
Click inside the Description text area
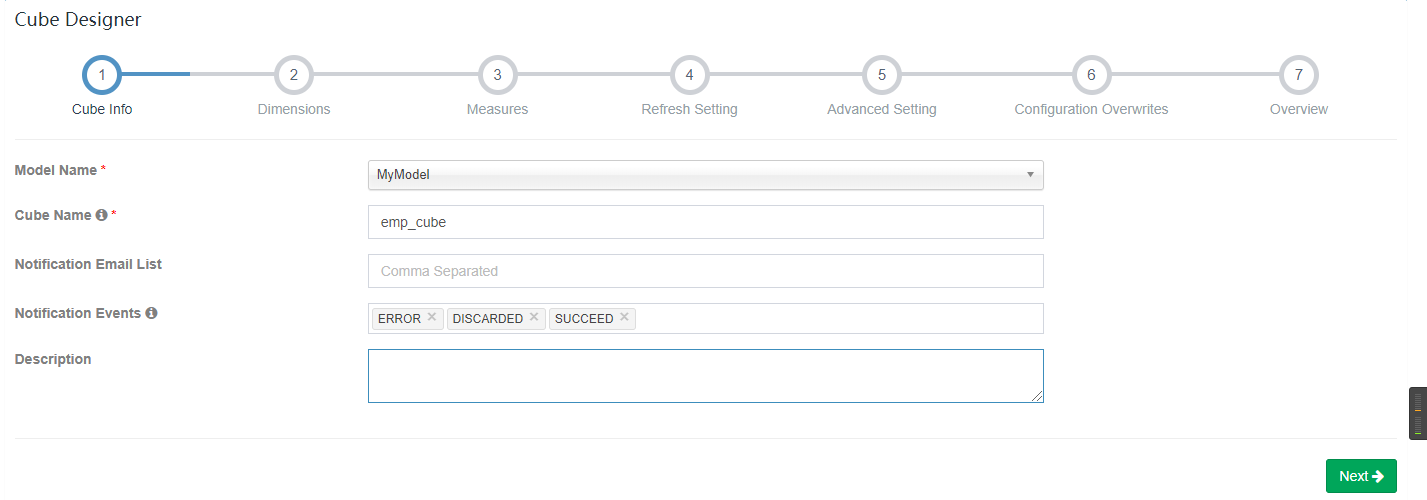click(705, 376)
